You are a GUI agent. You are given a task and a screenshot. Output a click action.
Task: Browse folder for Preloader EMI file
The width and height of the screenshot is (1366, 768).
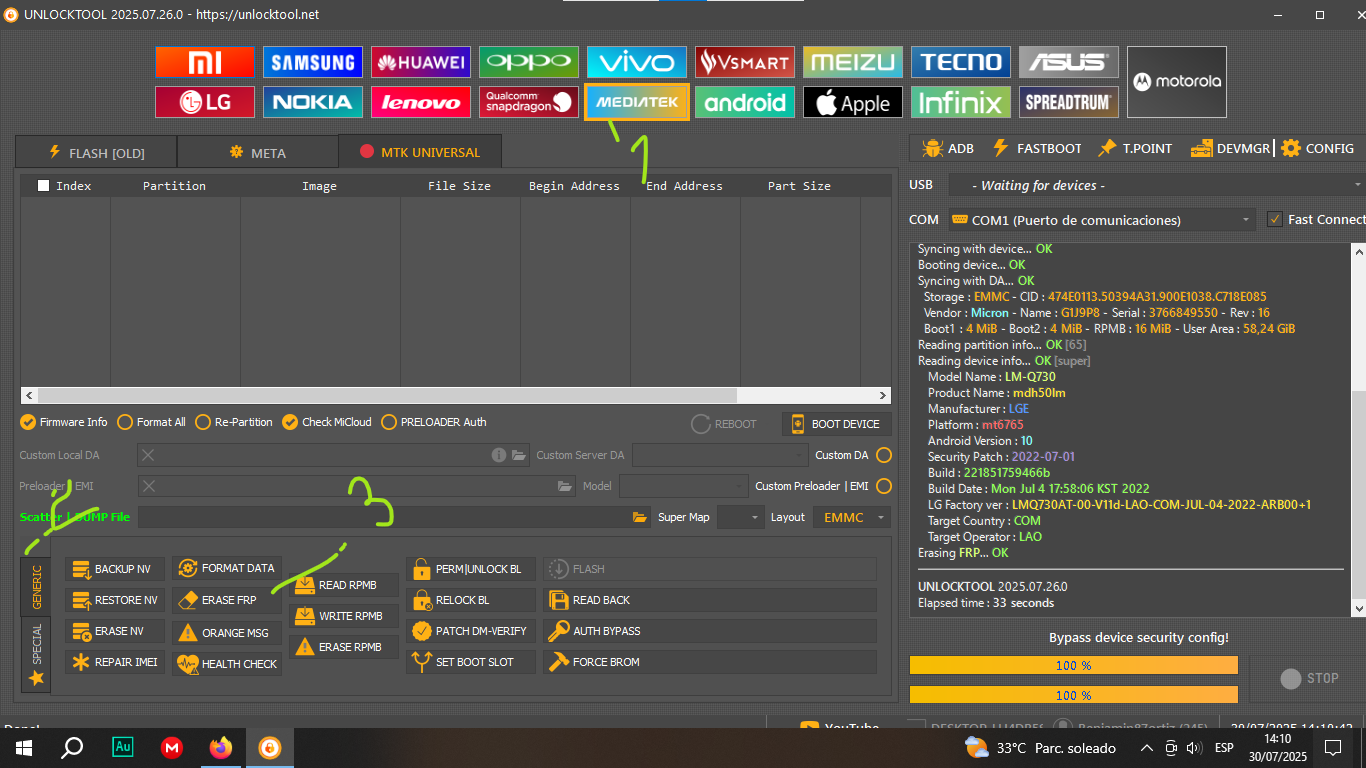click(x=565, y=486)
